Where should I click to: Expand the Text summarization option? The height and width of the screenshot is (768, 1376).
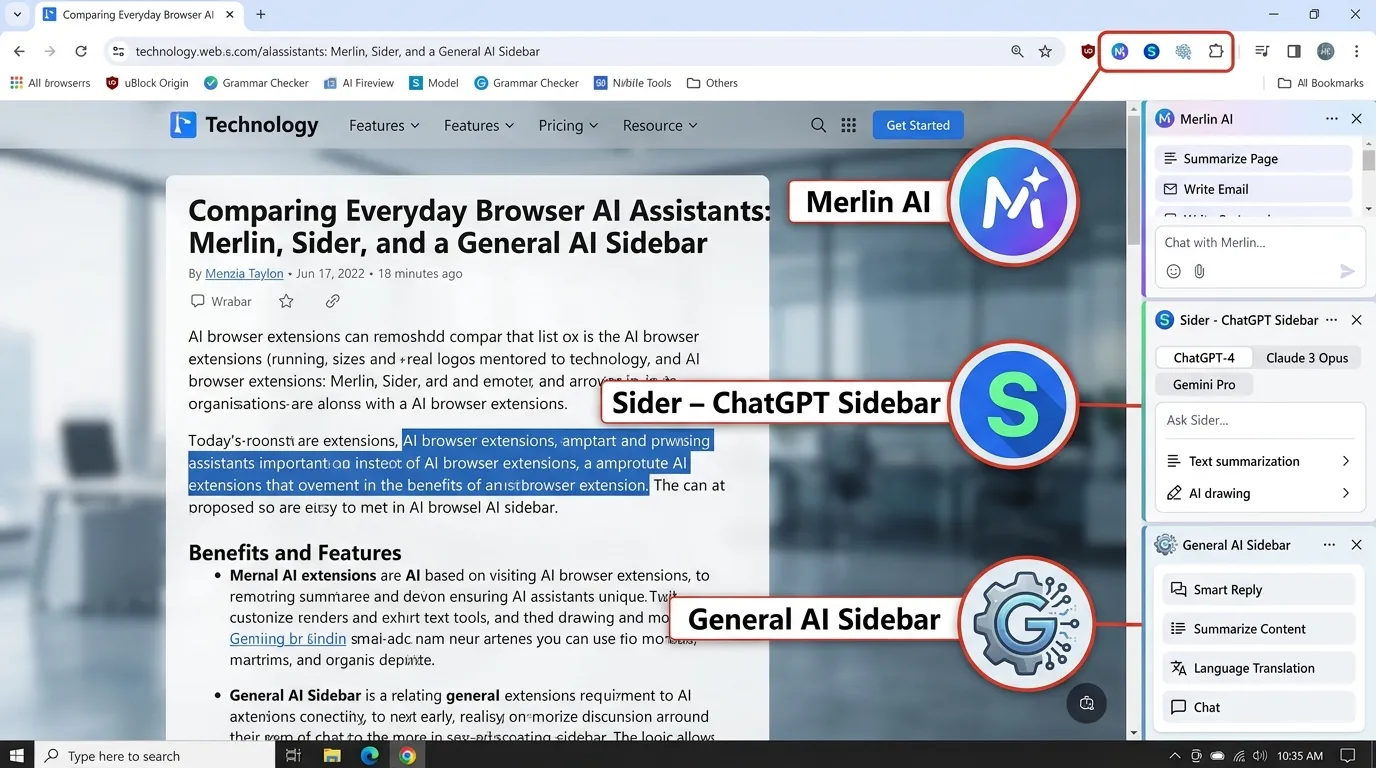(1259, 461)
